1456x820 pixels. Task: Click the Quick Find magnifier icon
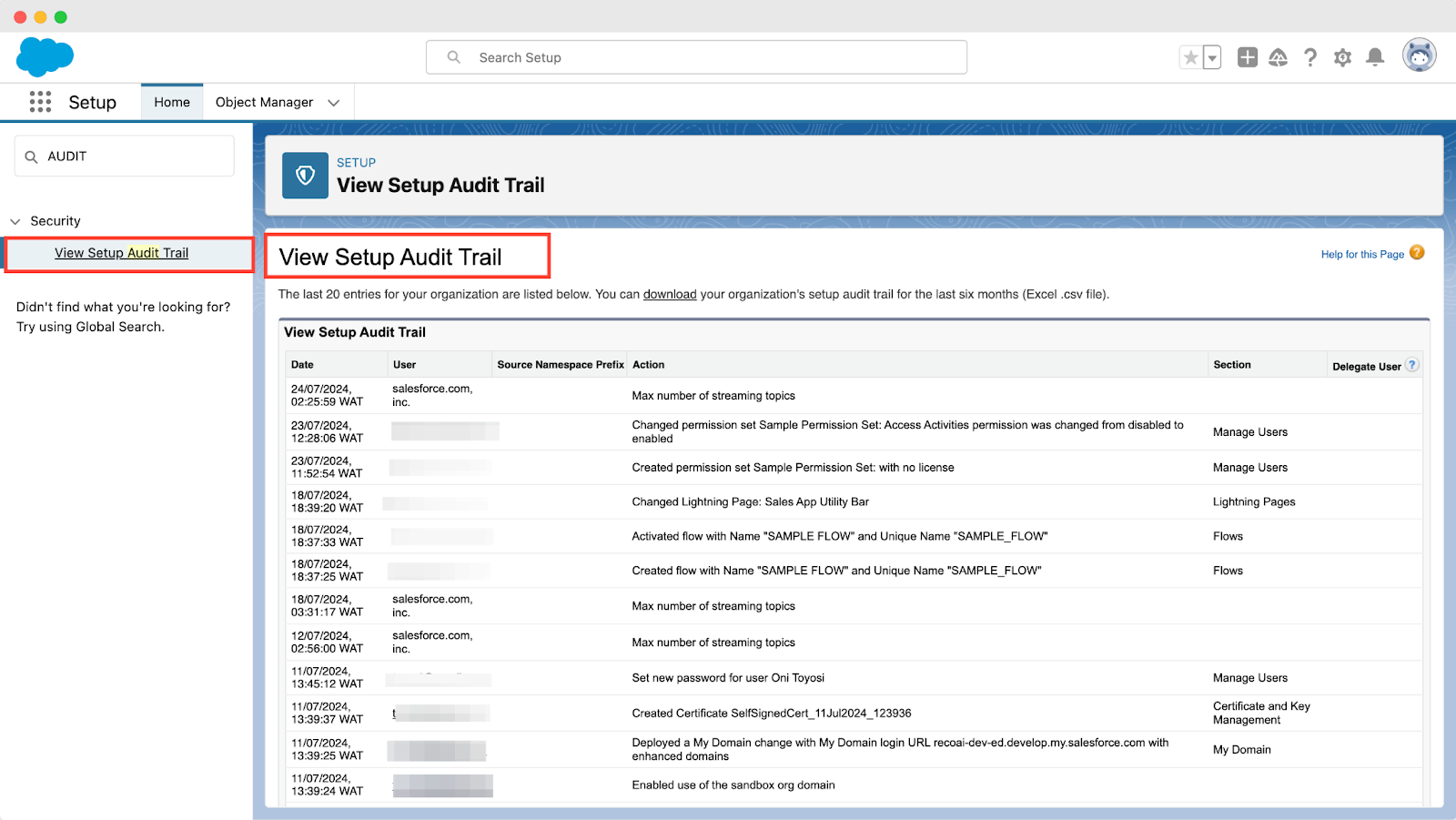[x=31, y=157]
